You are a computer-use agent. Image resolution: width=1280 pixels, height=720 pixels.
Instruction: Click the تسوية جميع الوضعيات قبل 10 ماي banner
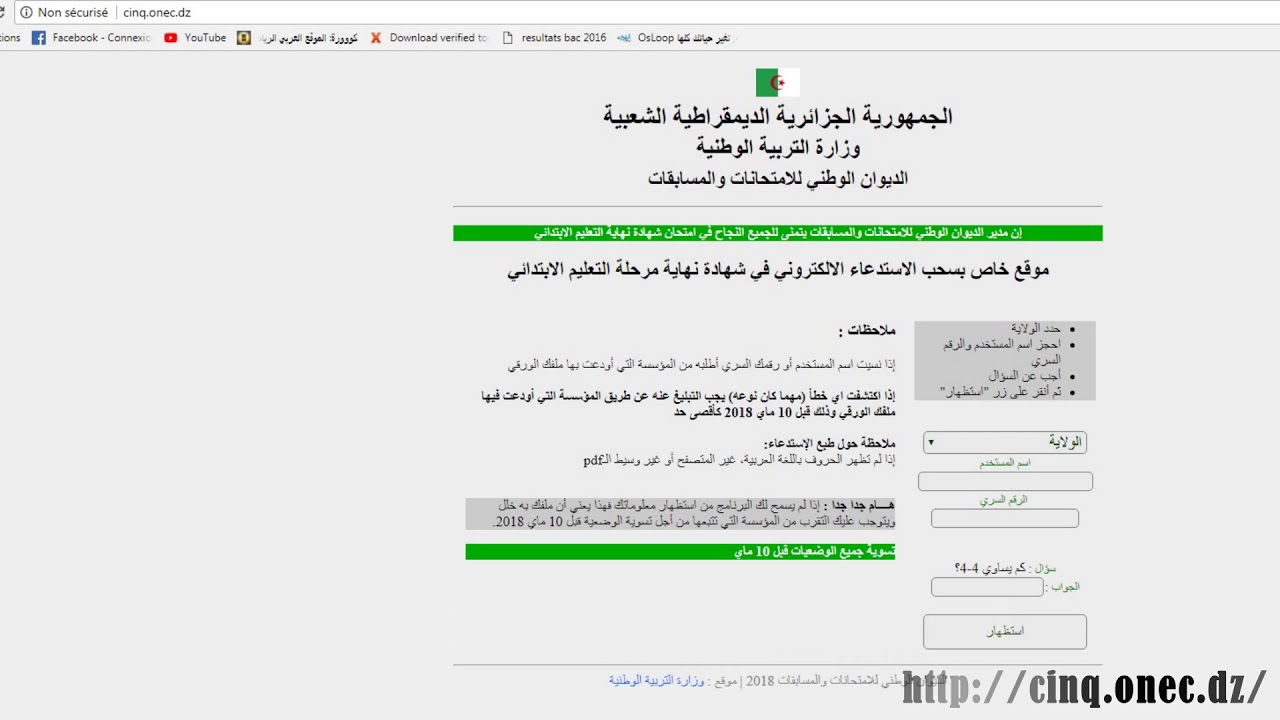point(680,551)
